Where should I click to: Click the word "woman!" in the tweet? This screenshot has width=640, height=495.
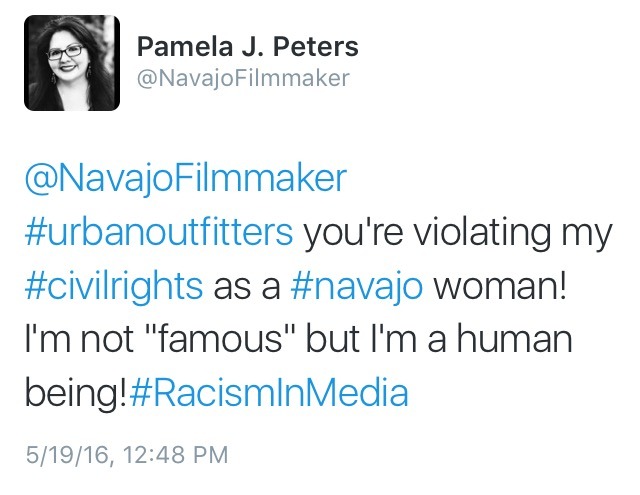point(500,285)
